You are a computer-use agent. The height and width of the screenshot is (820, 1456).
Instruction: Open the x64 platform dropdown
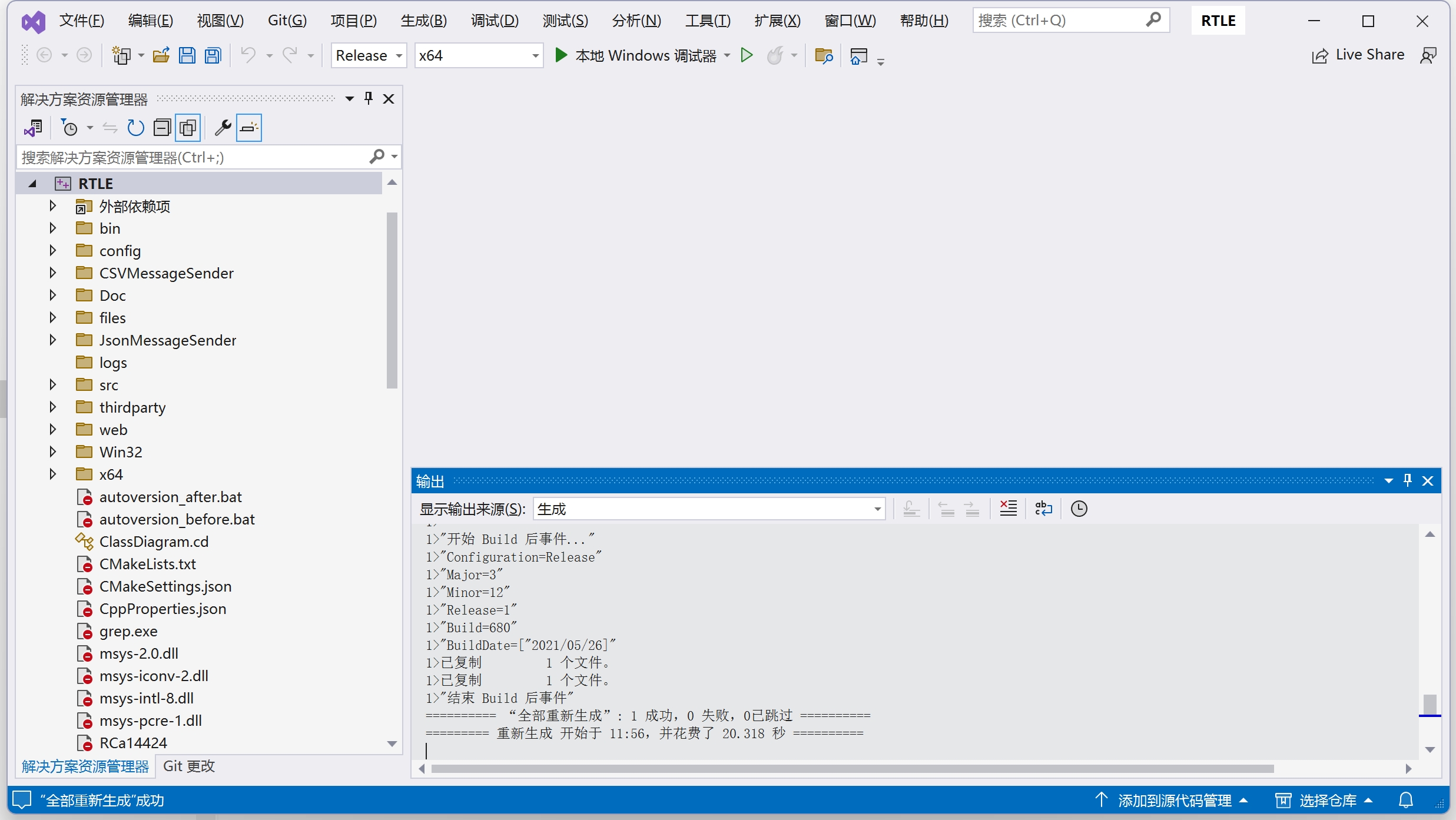(478, 56)
